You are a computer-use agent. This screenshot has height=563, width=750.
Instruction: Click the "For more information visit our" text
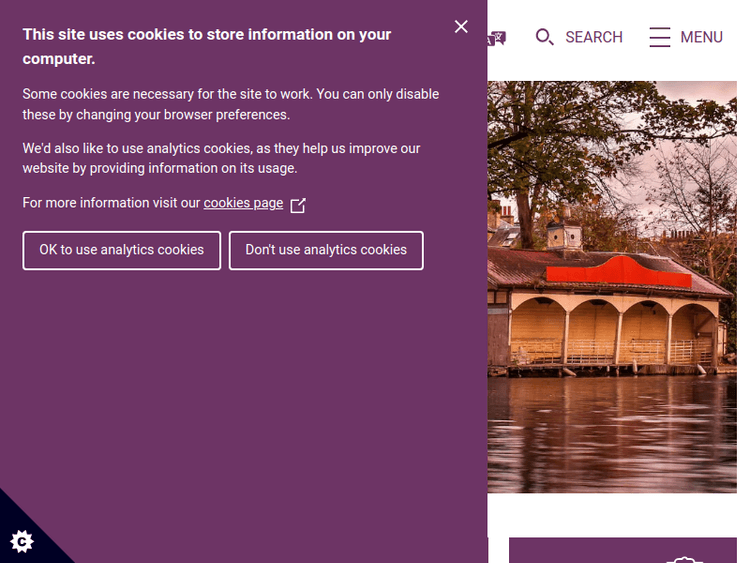click(x=112, y=203)
